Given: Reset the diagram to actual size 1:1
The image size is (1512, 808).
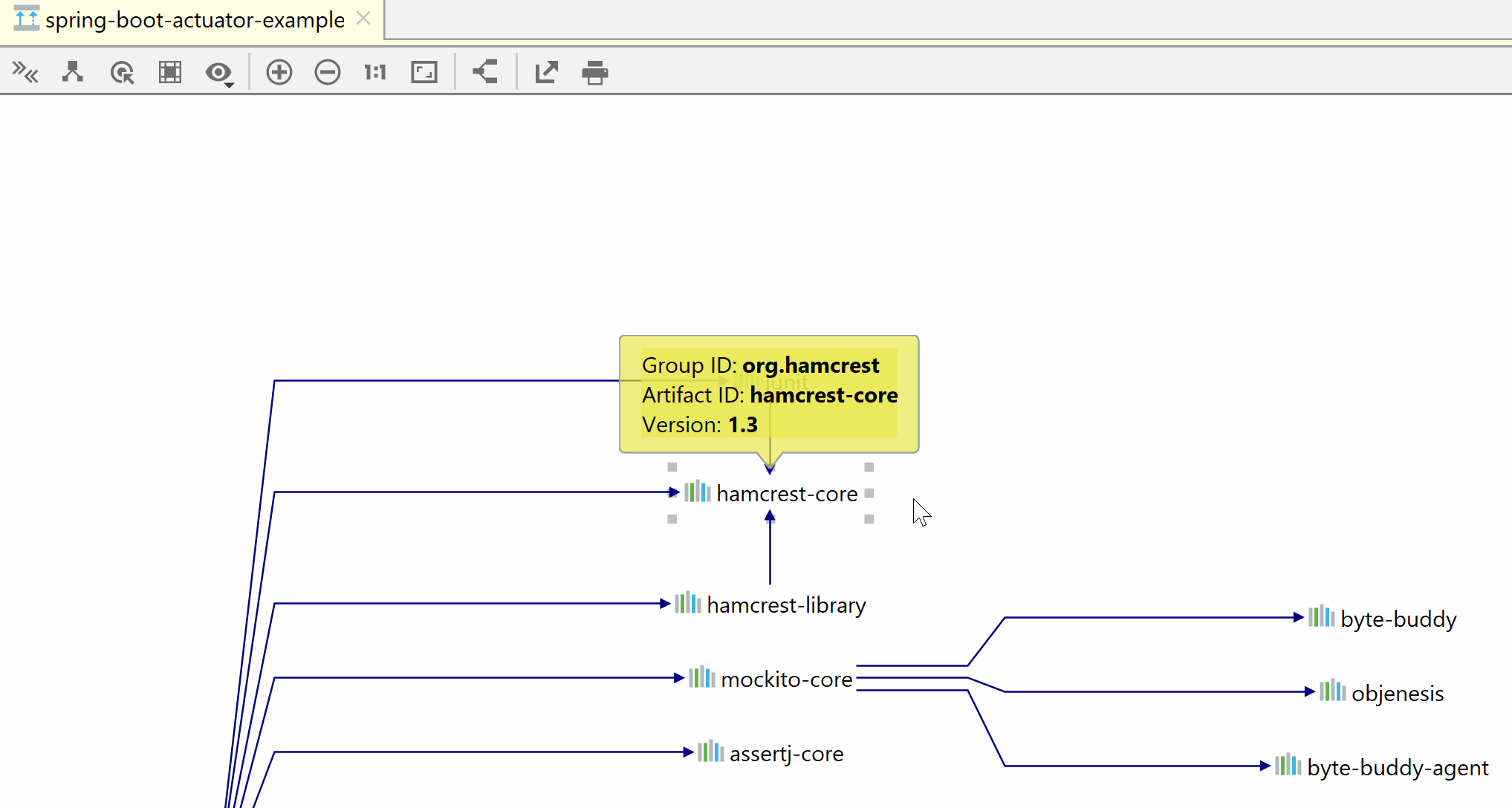Looking at the screenshot, I should click(374, 72).
